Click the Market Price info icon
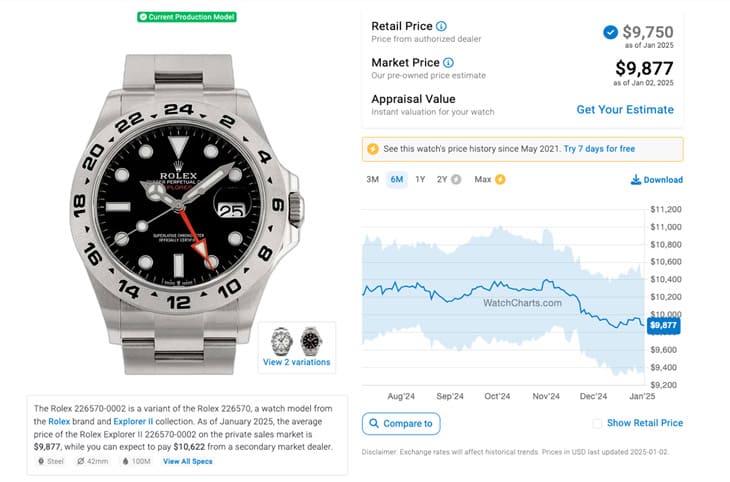The height and width of the screenshot is (482, 730). point(448,62)
